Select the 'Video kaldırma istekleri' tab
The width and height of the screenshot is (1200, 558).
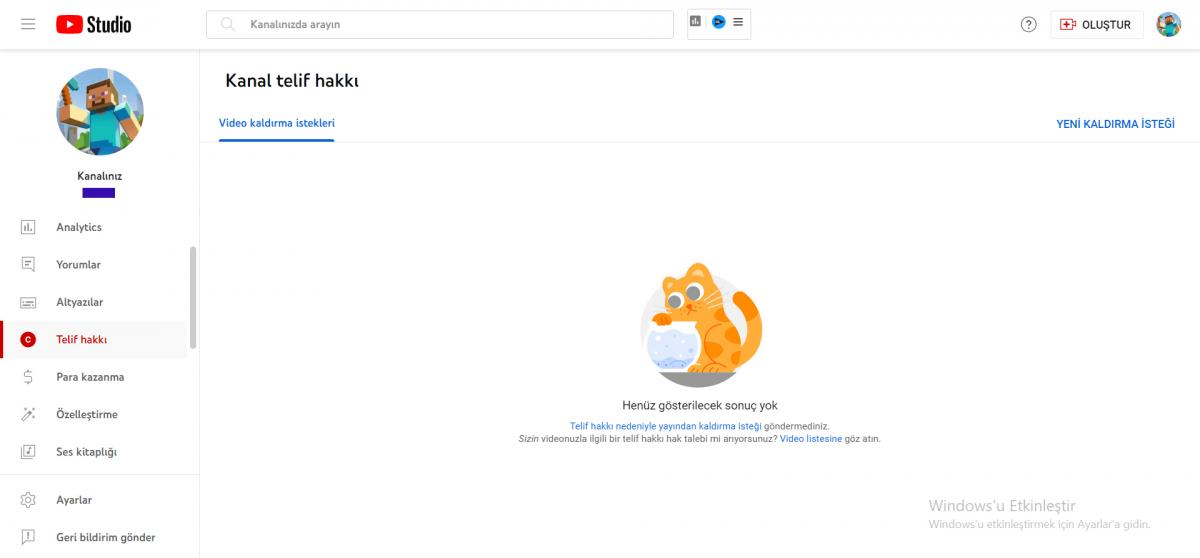point(277,123)
